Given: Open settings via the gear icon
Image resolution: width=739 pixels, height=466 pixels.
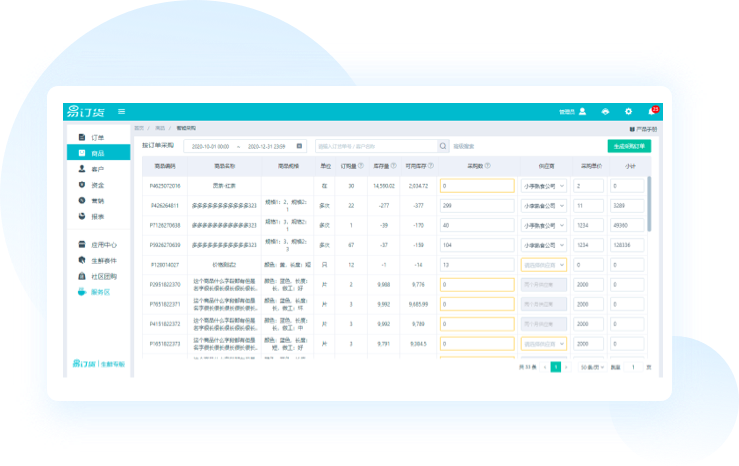Looking at the screenshot, I should (x=628, y=111).
